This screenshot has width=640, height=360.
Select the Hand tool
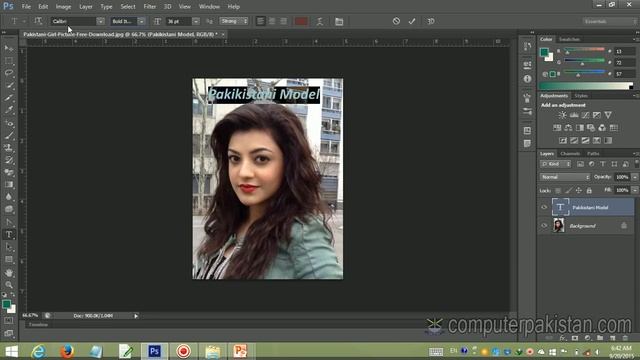9,272
